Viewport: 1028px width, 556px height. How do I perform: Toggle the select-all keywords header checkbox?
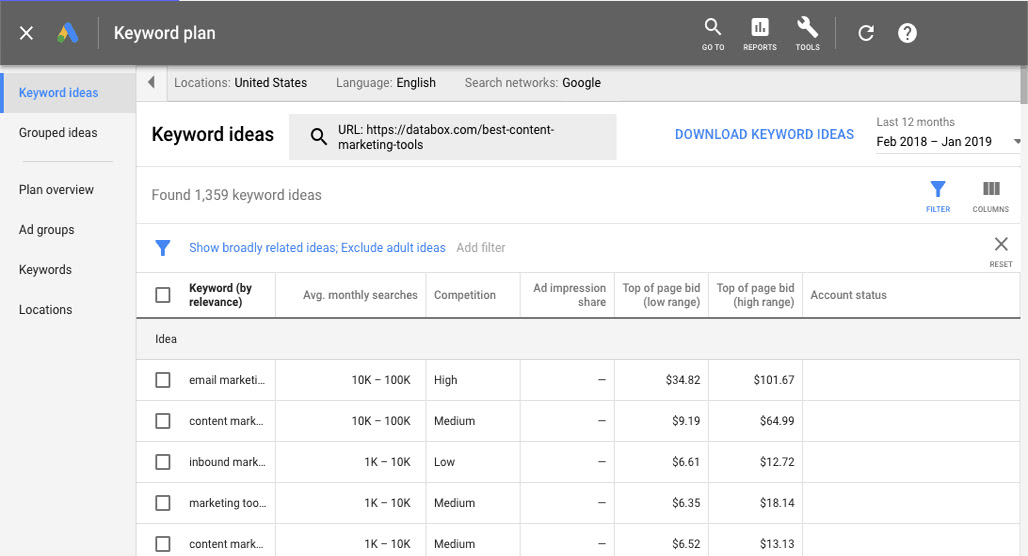(x=163, y=295)
